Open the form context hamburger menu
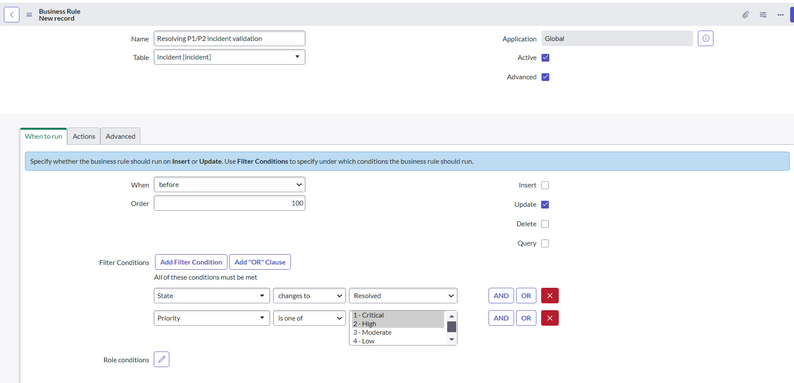 click(29, 15)
